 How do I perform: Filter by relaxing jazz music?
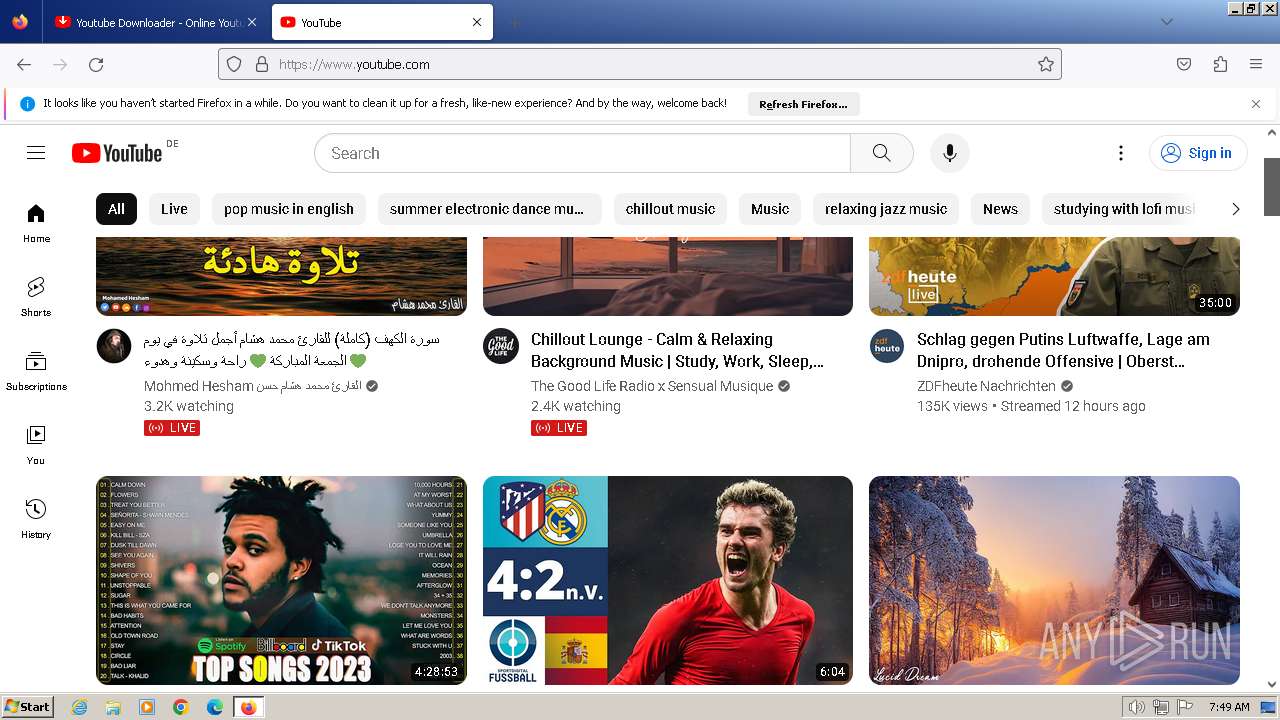coord(886,209)
